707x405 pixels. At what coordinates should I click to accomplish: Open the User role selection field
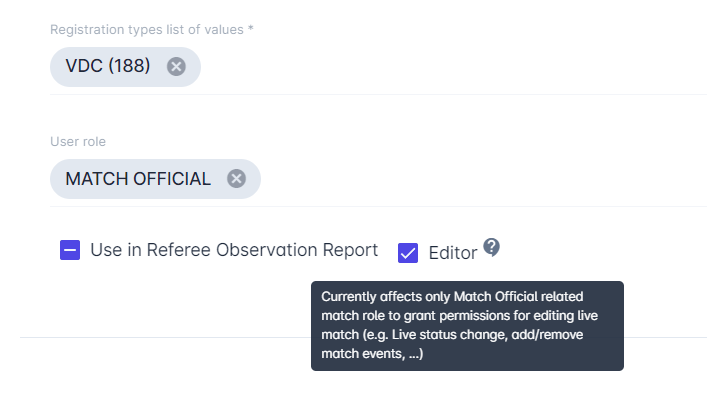click(480, 179)
